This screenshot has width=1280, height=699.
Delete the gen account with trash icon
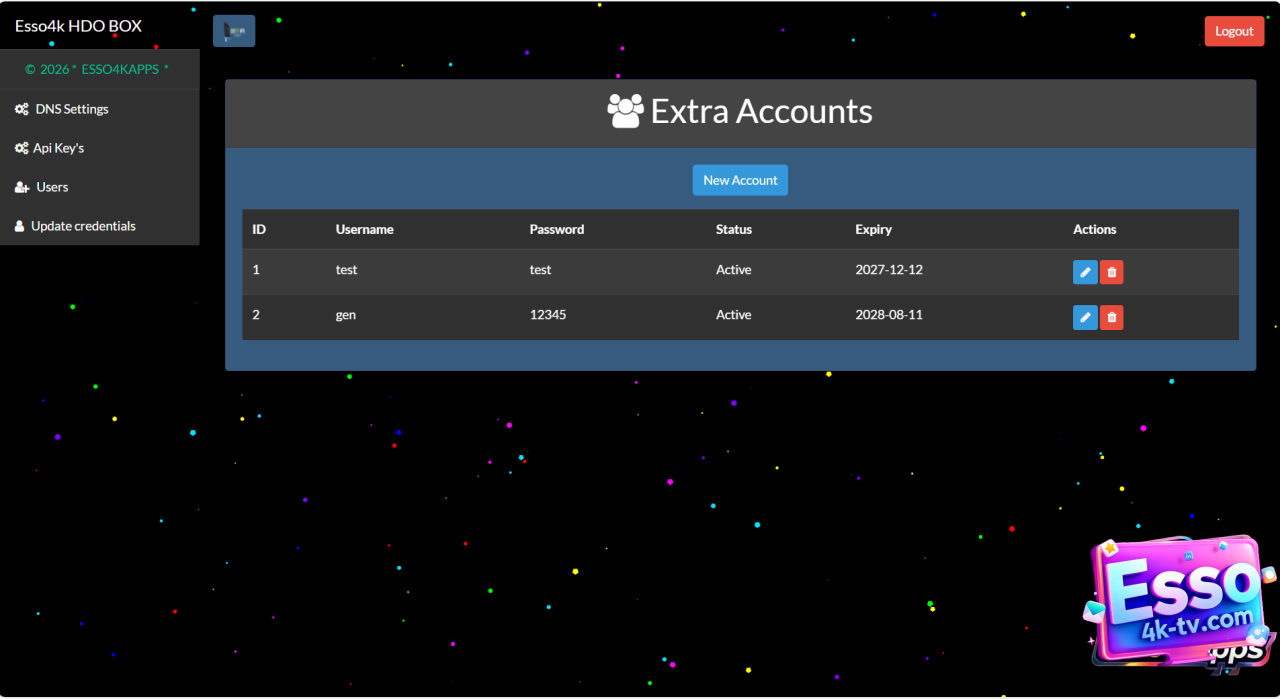pyautogui.click(x=1111, y=317)
